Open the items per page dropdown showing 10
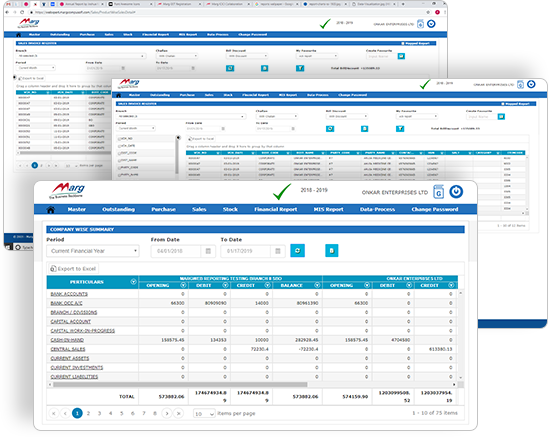549x437 pixels. [x=204, y=414]
